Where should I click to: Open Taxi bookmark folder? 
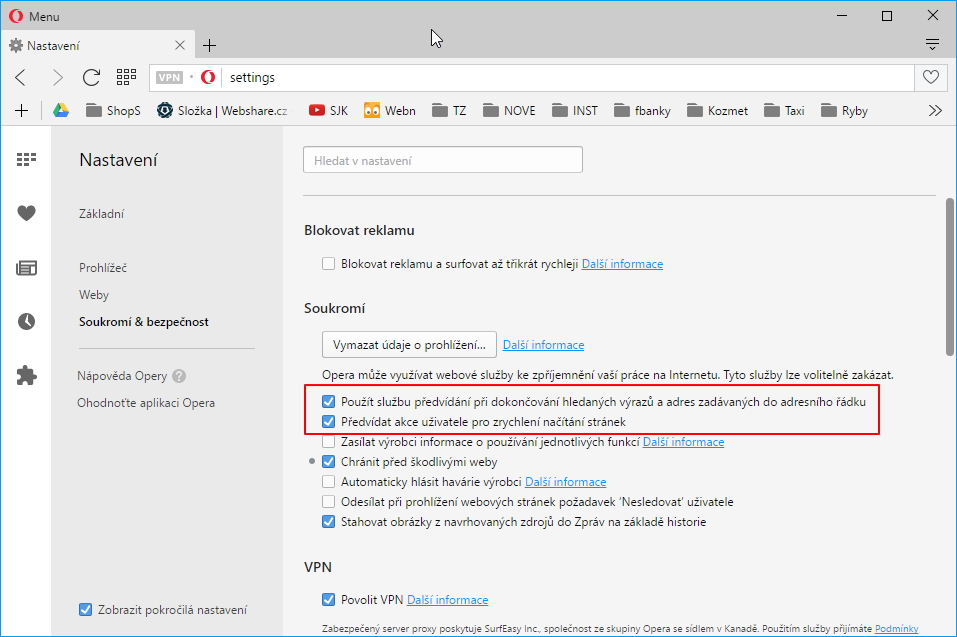pos(784,110)
